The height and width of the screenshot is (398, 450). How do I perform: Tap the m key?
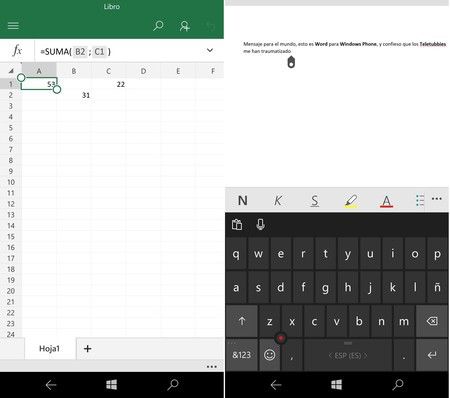pyautogui.click(x=404, y=321)
